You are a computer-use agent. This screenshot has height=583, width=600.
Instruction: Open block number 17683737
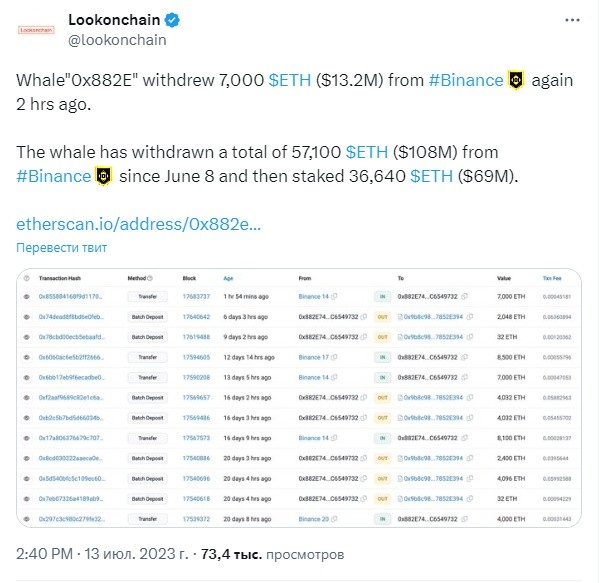(196, 296)
